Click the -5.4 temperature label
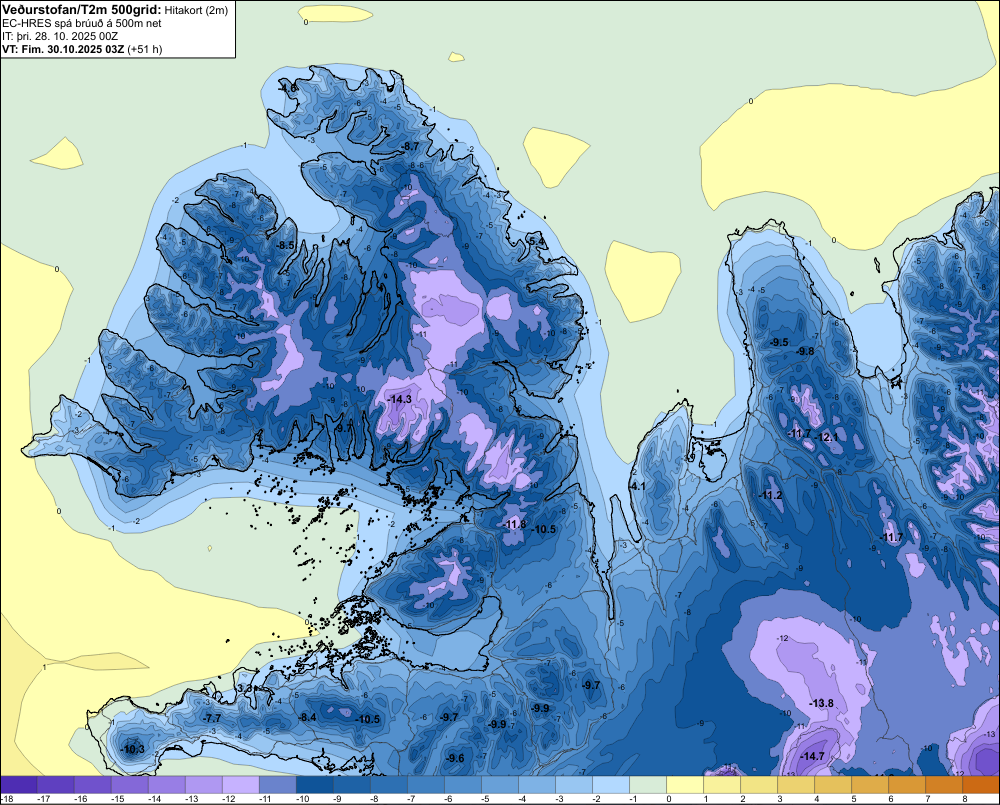1000x805 pixels. tap(536, 241)
